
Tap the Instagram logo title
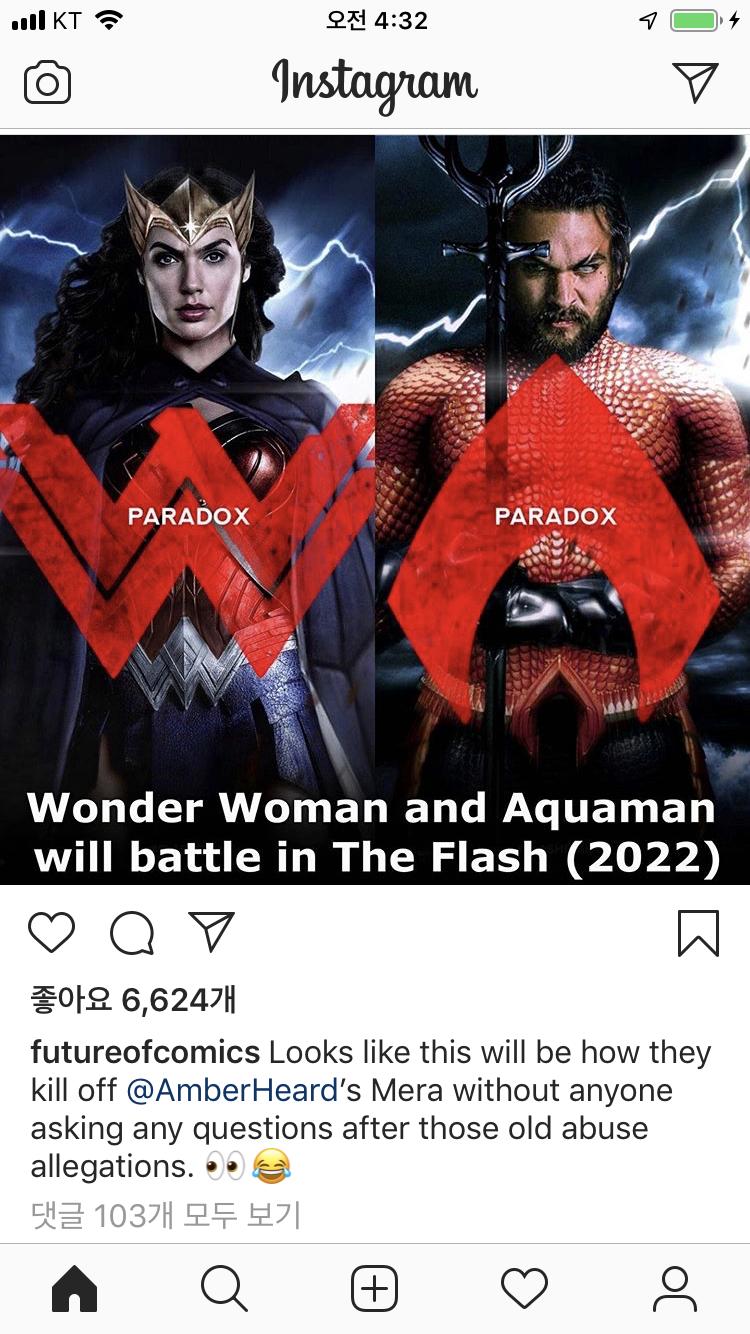[375, 84]
